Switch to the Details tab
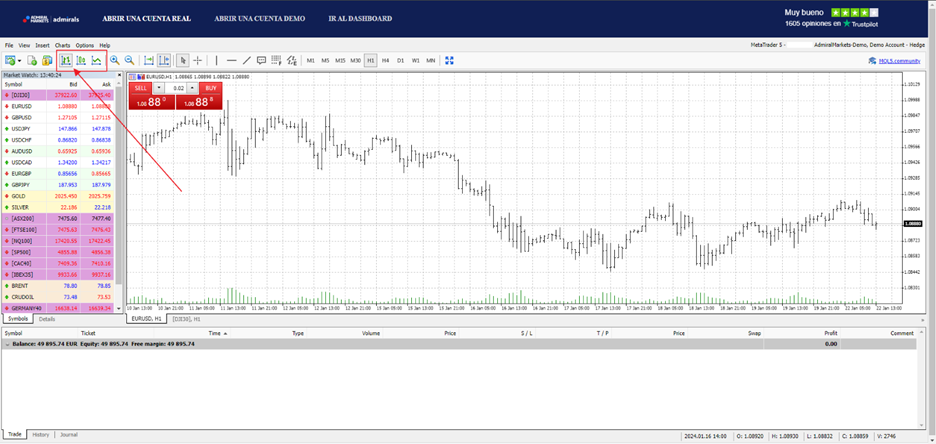Image resolution: width=936 pixels, height=444 pixels. click(x=47, y=319)
